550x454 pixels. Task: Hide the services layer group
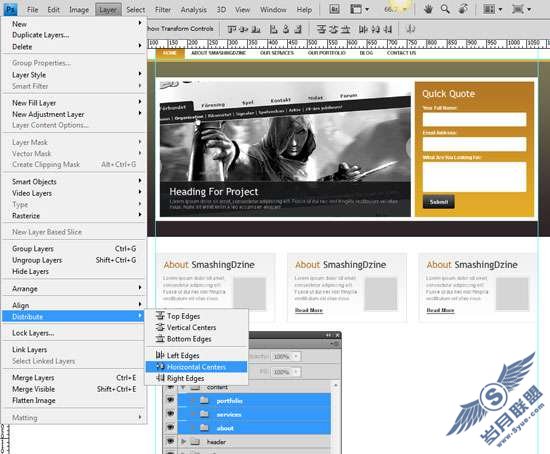(171, 414)
